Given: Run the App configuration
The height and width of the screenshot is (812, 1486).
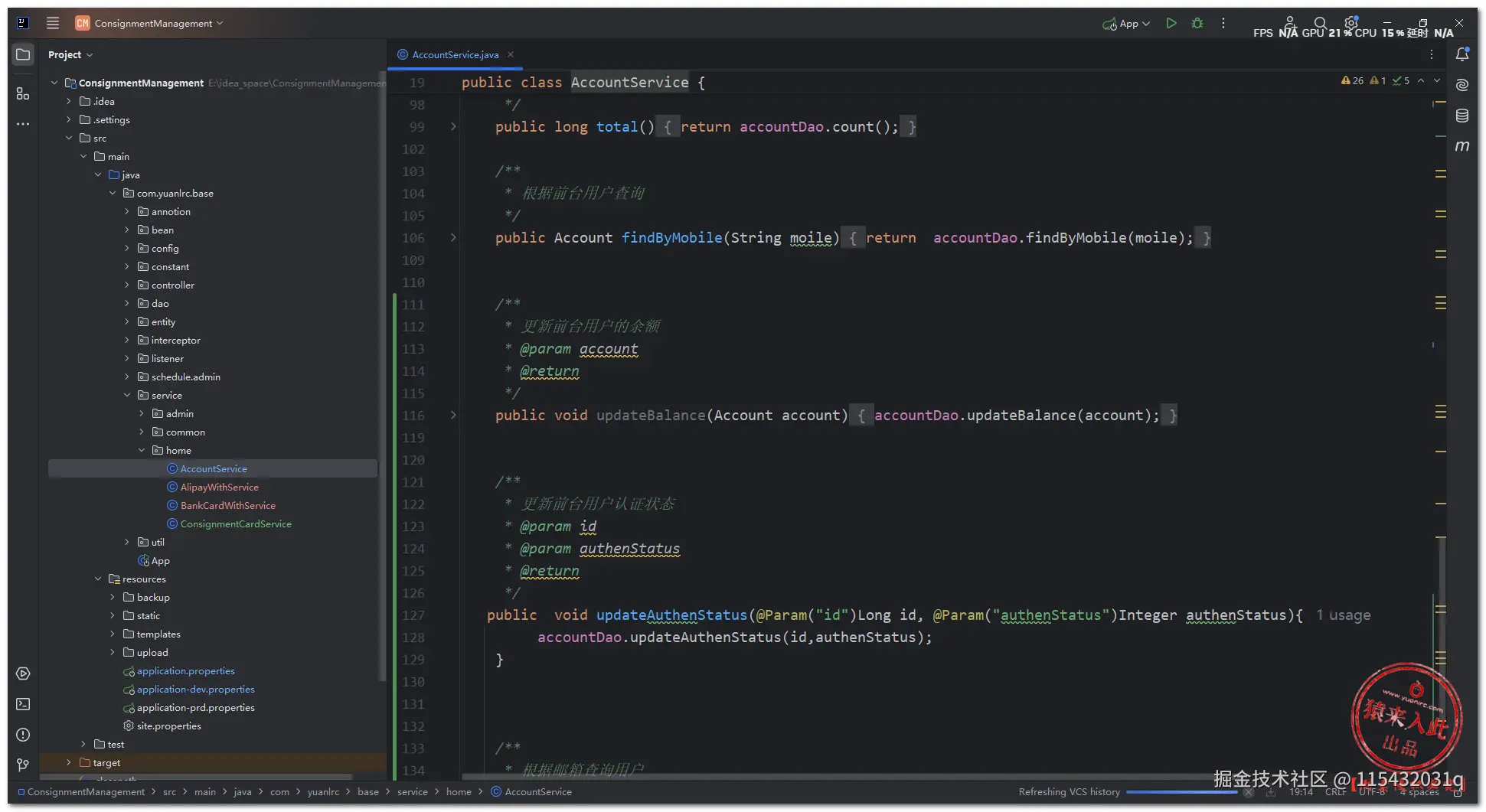Looking at the screenshot, I should (x=1171, y=23).
